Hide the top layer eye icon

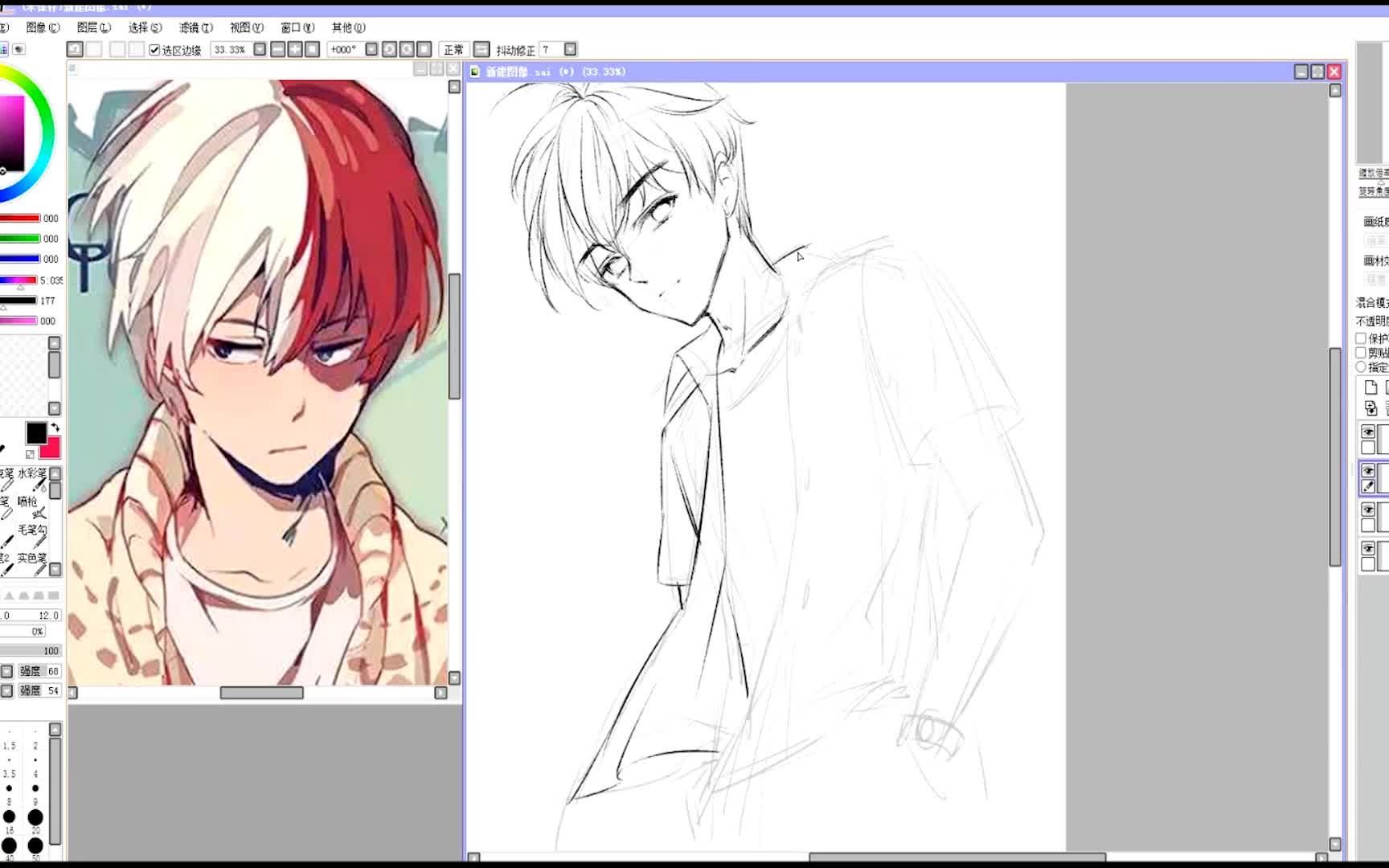coord(1368,432)
